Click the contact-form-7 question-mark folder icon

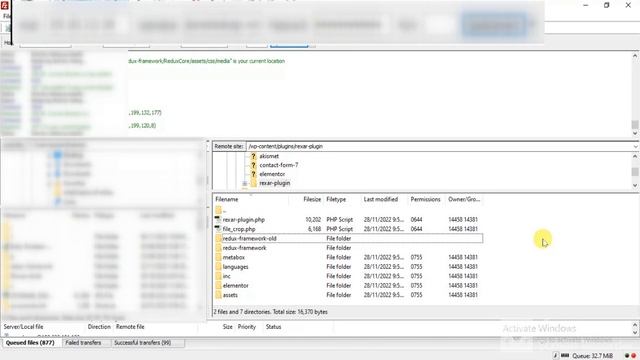[253, 165]
